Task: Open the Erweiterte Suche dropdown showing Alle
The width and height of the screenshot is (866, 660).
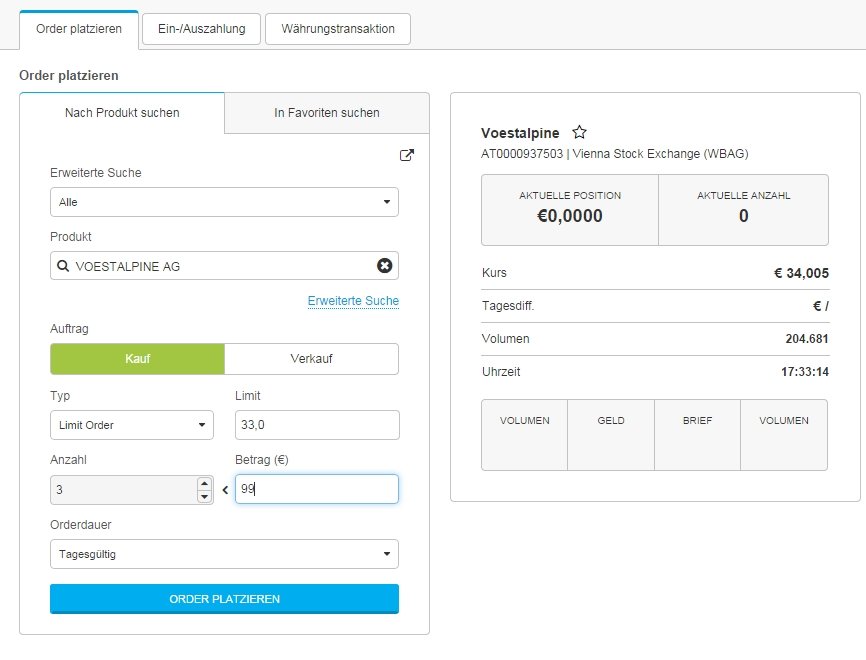Action: pos(224,202)
